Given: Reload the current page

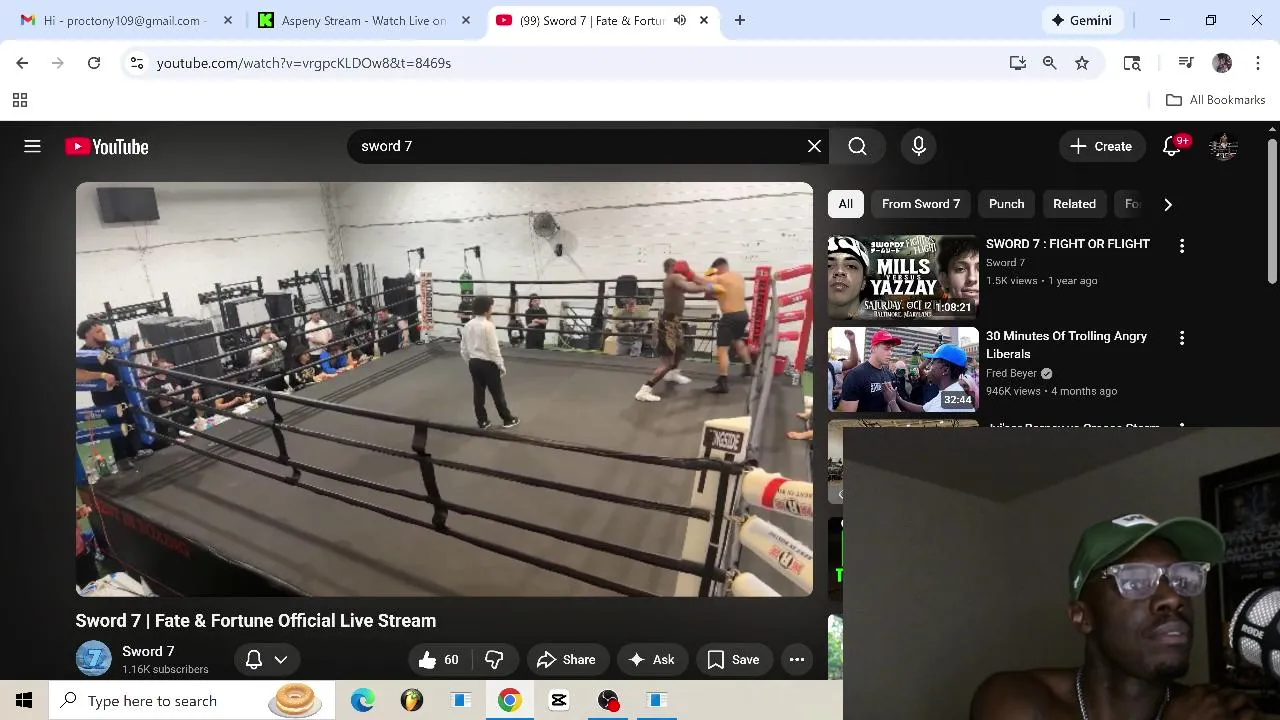Looking at the screenshot, I should tap(94, 63).
